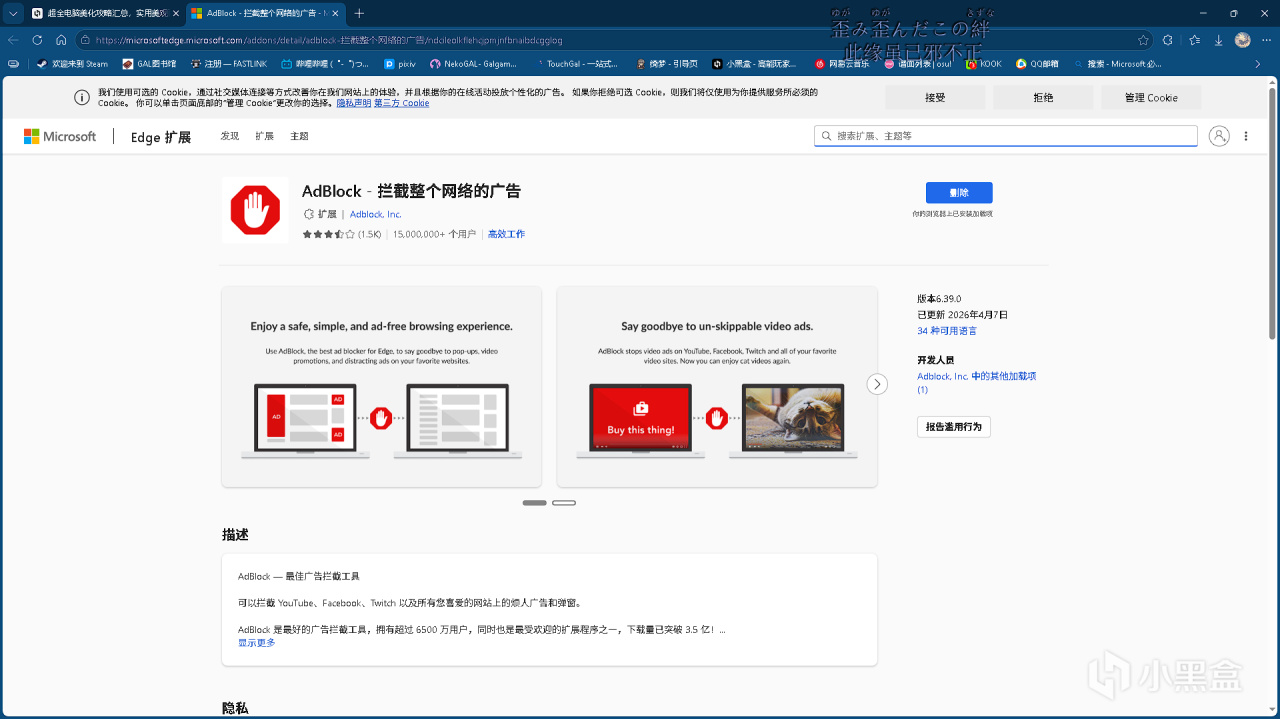
Task: Open the Favorites list icon in toolbar
Action: click(x=1194, y=40)
